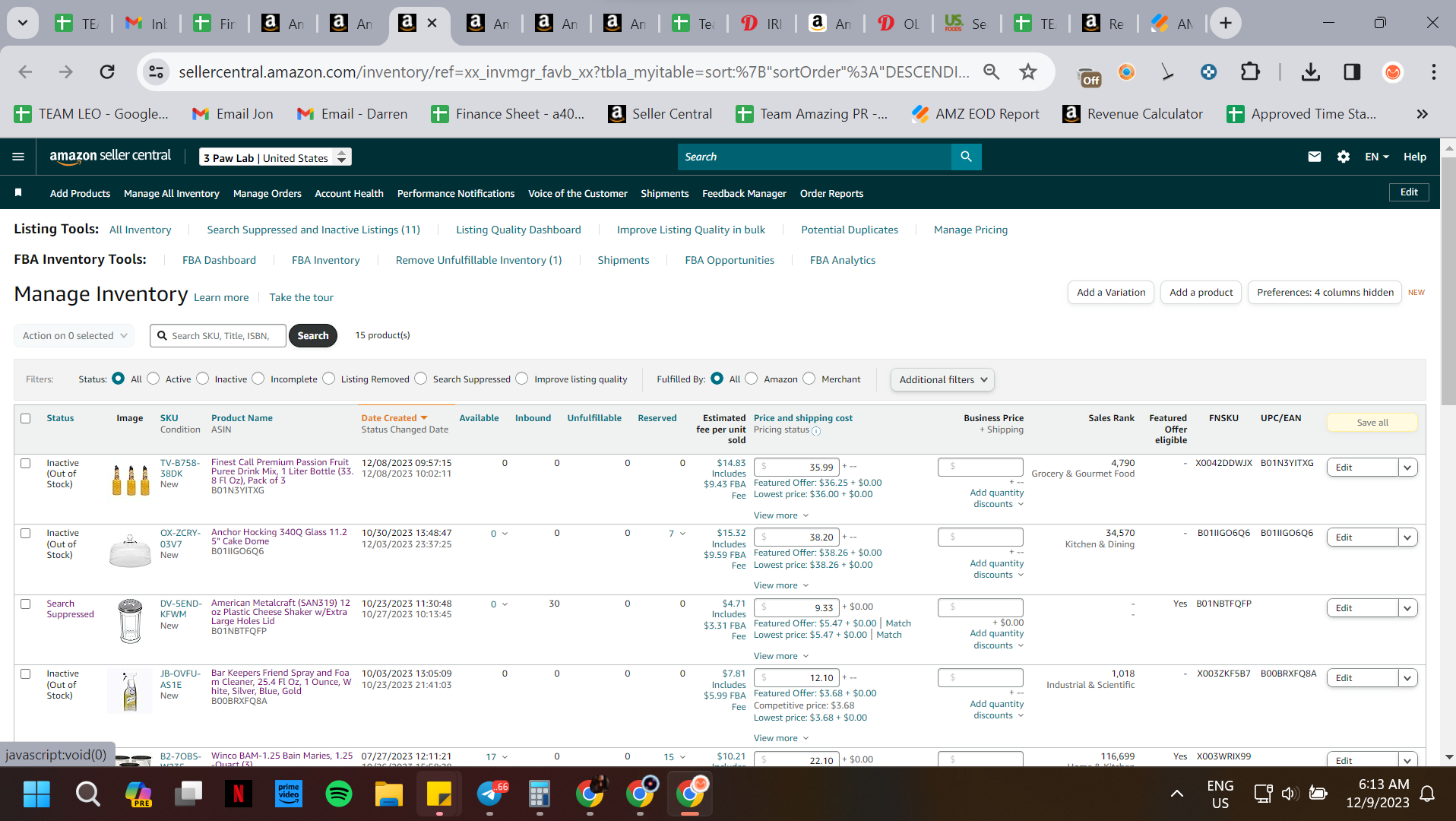
Task: Open the Chrome tab search dropdown
Action: point(23,24)
